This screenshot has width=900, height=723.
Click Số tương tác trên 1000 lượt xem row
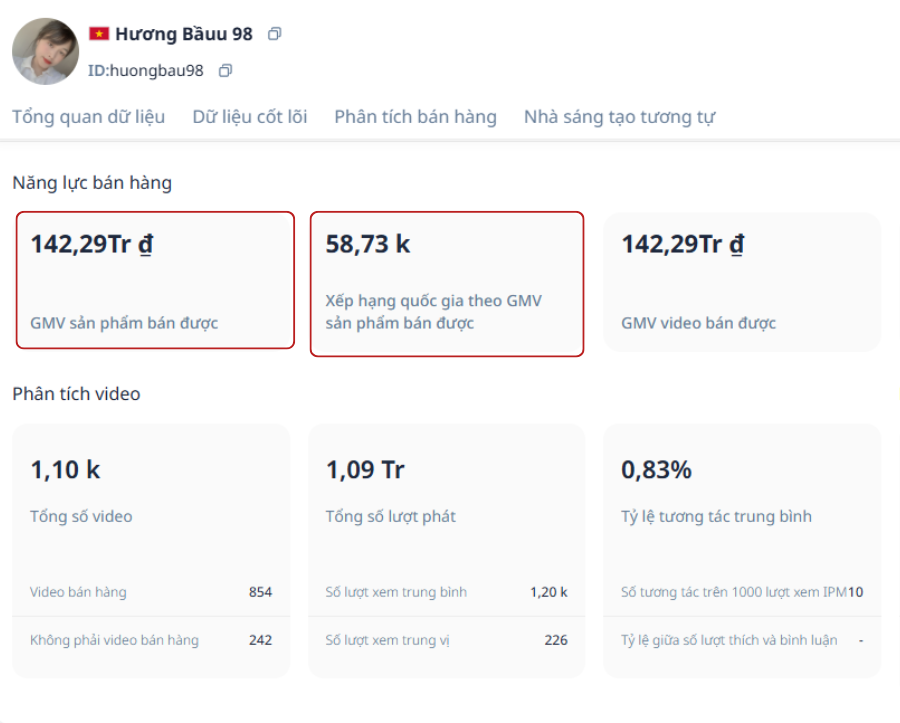(x=740, y=592)
